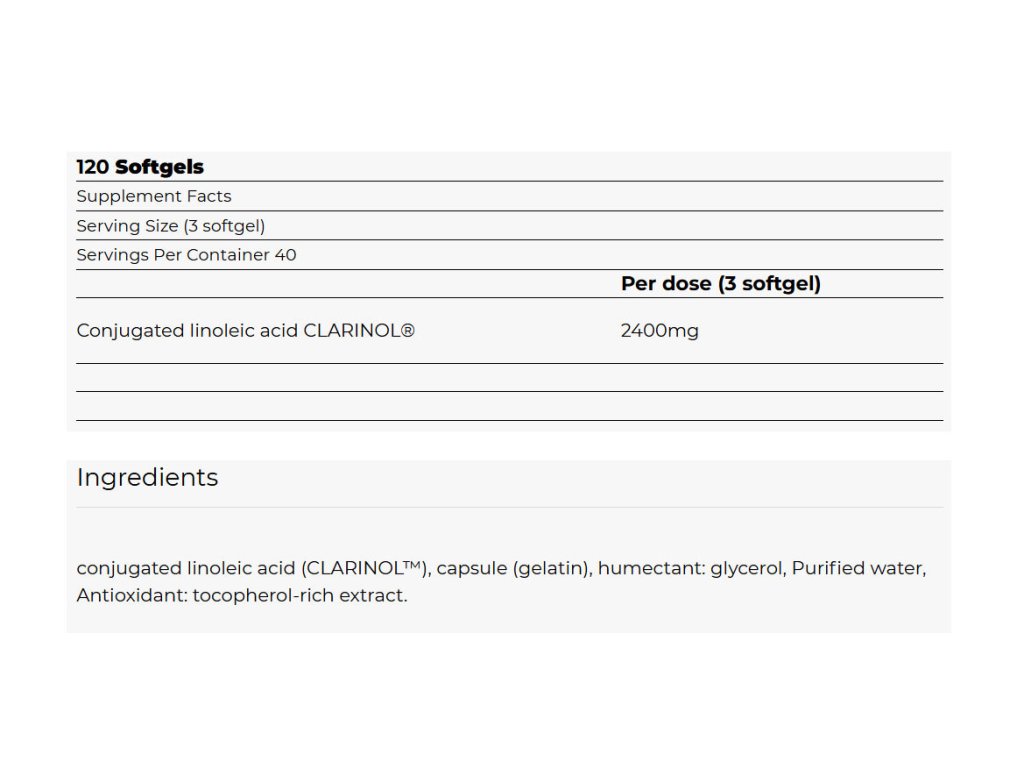
Task: Click Antioxidant: tocopherol-rich extract text
Action: point(242,596)
